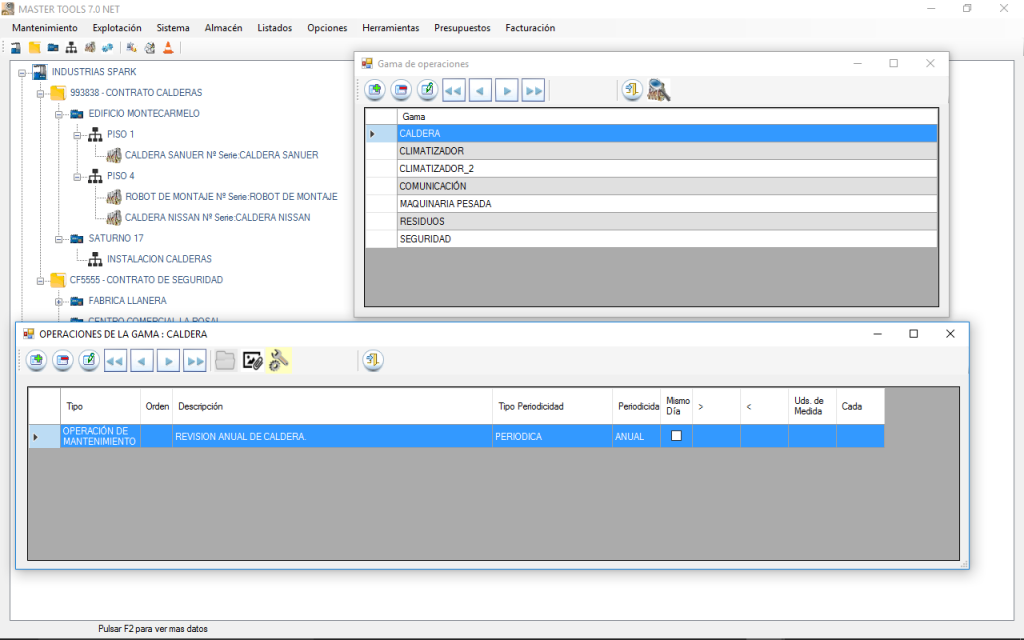Select the CLIMATIZADOR_2 row in Gama list
The image size is (1024, 640).
coord(436,168)
